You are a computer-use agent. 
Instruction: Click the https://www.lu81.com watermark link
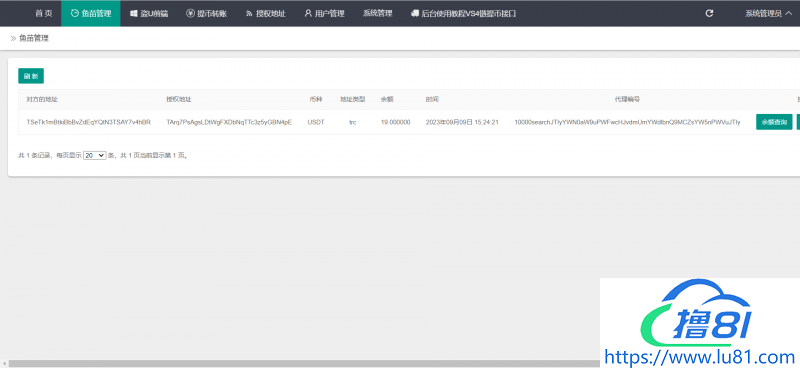point(701,357)
